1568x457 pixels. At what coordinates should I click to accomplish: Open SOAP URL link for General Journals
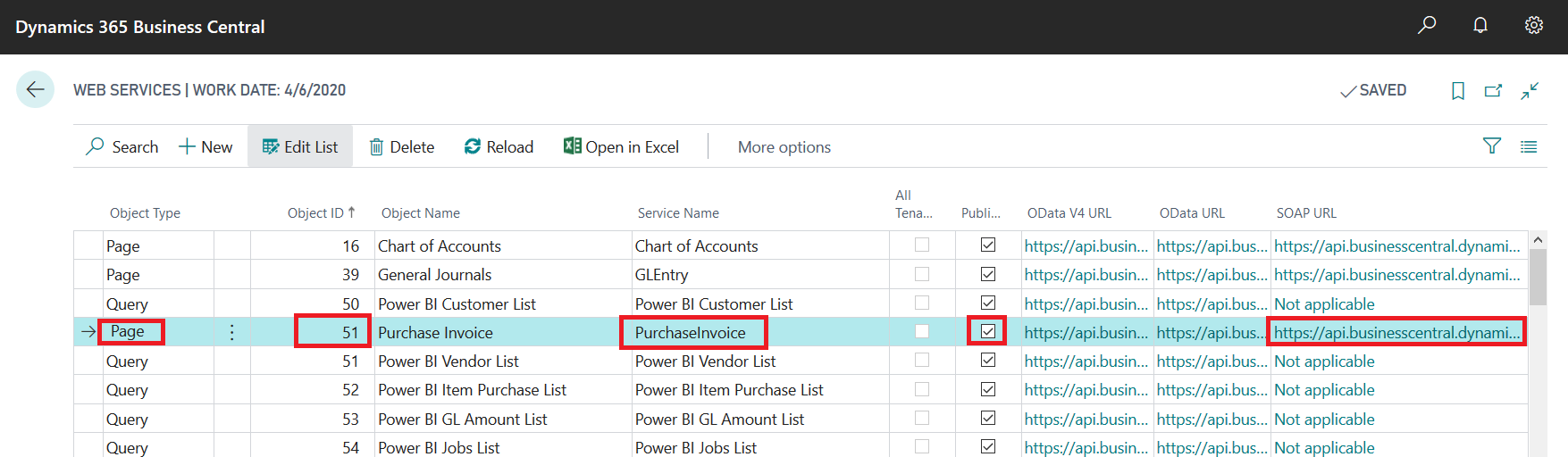[x=1396, y=274]
